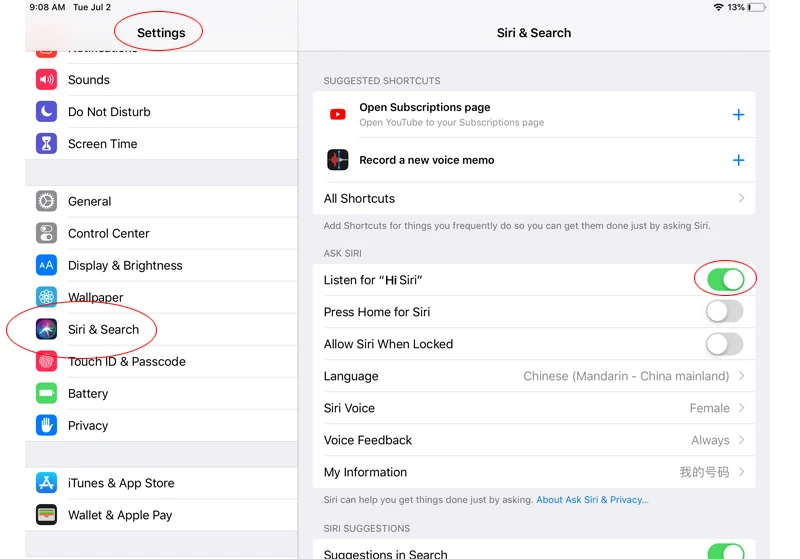This screenshot has width=800, height=559.
Task: Open About Ask Siri & Privacy link
Action: coord(592,500)
